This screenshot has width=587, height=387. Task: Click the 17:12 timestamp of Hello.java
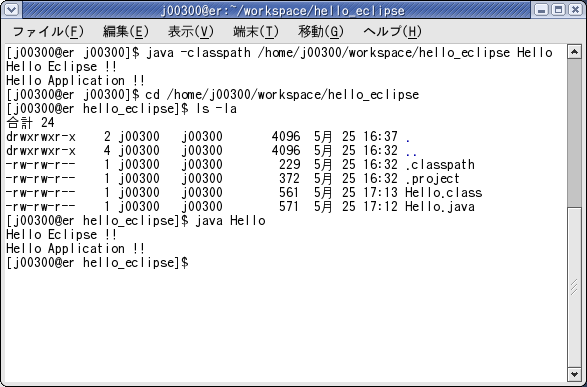click(x=380, y=207)
